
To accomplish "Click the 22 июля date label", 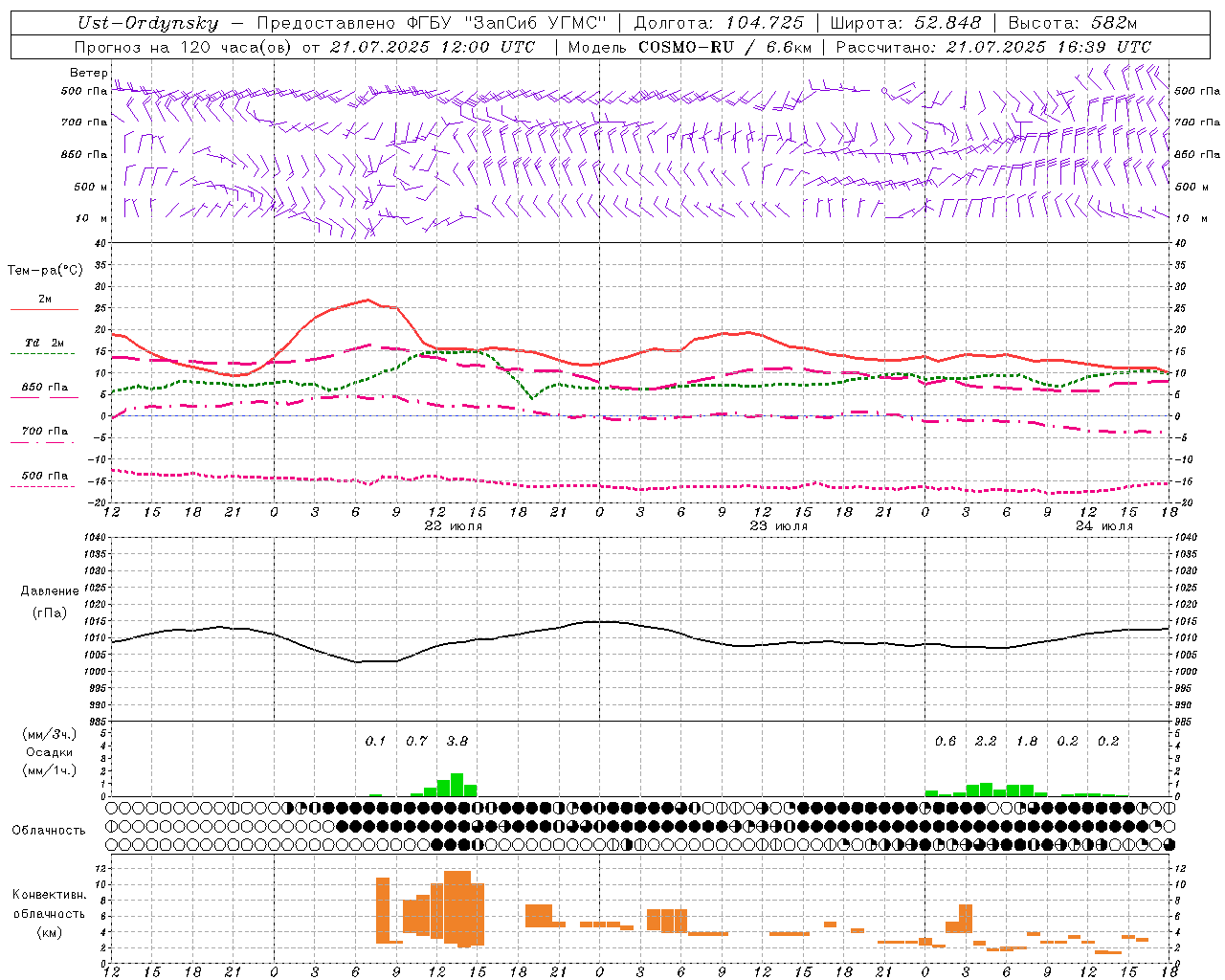I will pyautogui.click(x=454, y=526).
